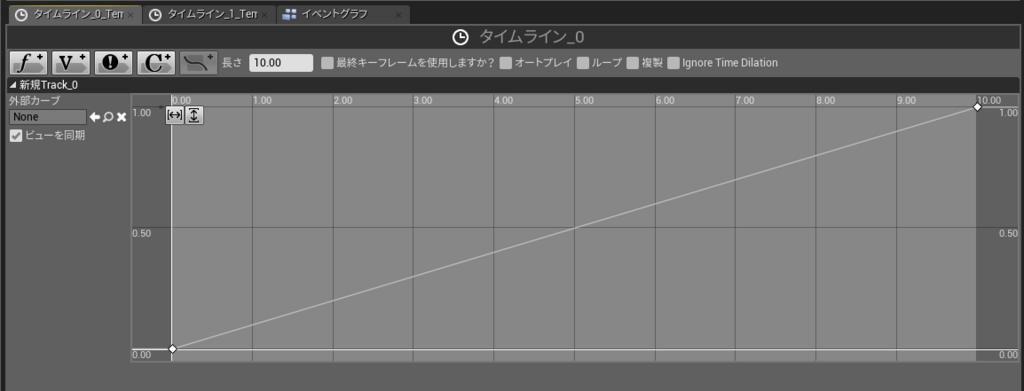Enable the 複製 checkbox
The width and height of the screenshot is (1024, 391).
tap(632, 63)
